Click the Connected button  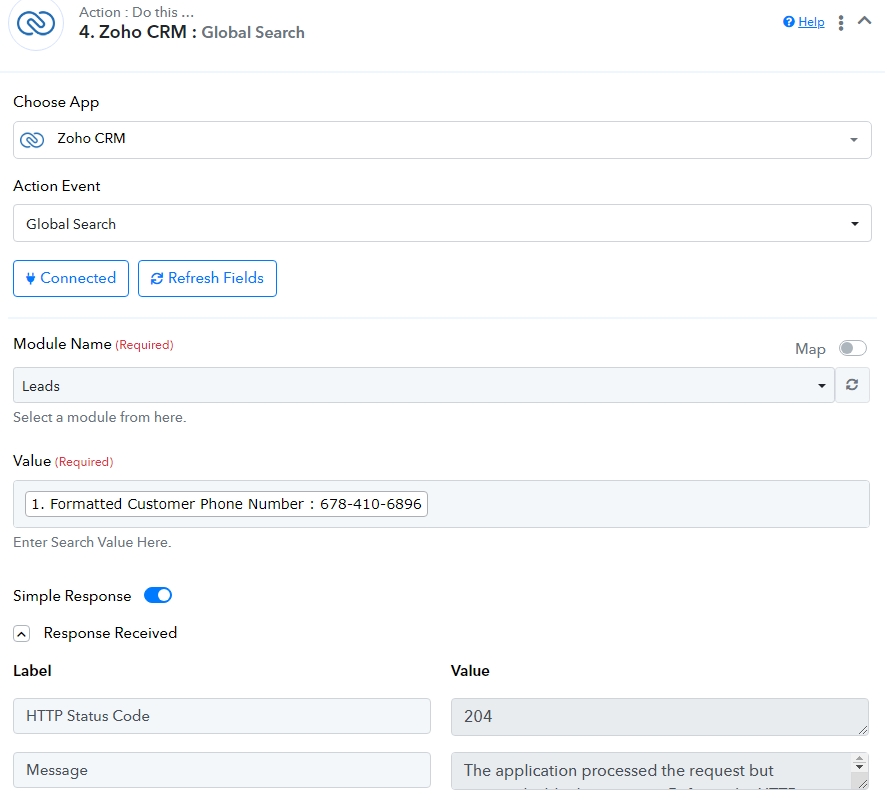point(71,278)
